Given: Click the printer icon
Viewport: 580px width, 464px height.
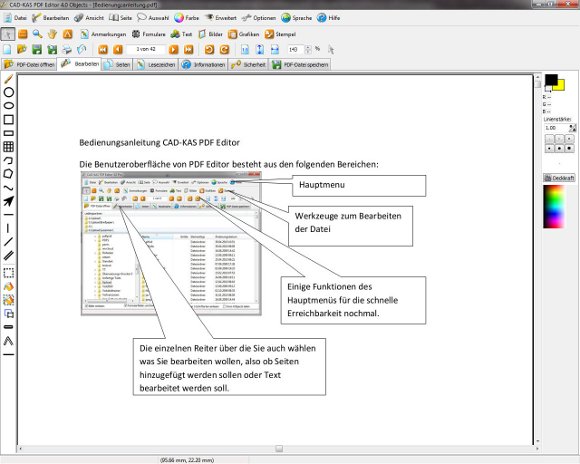Looking at the screenshot, I should click(67, 49).
